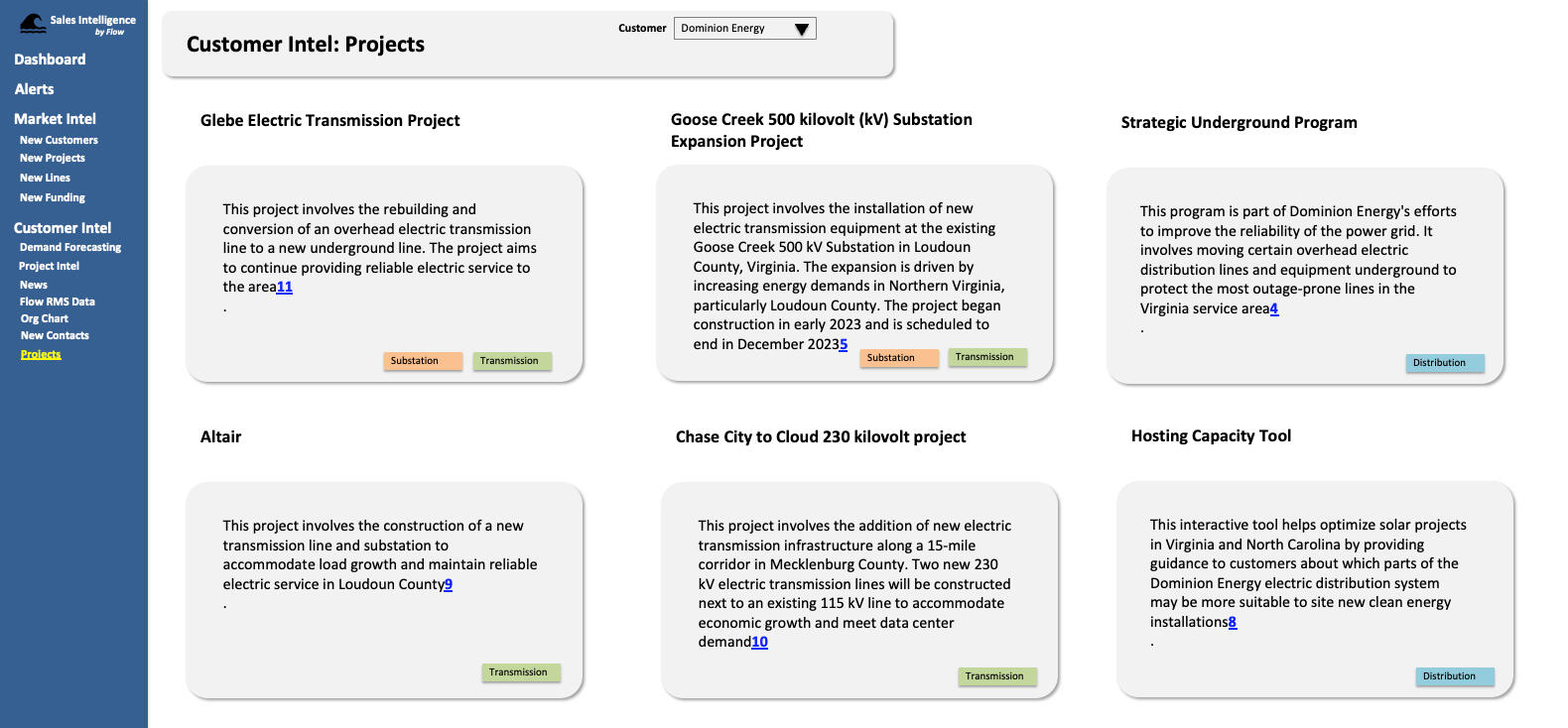This screenshot has height=728, width=1568.
Task: Open the Customer dropdown arrow
Action: tap(802, 29)
